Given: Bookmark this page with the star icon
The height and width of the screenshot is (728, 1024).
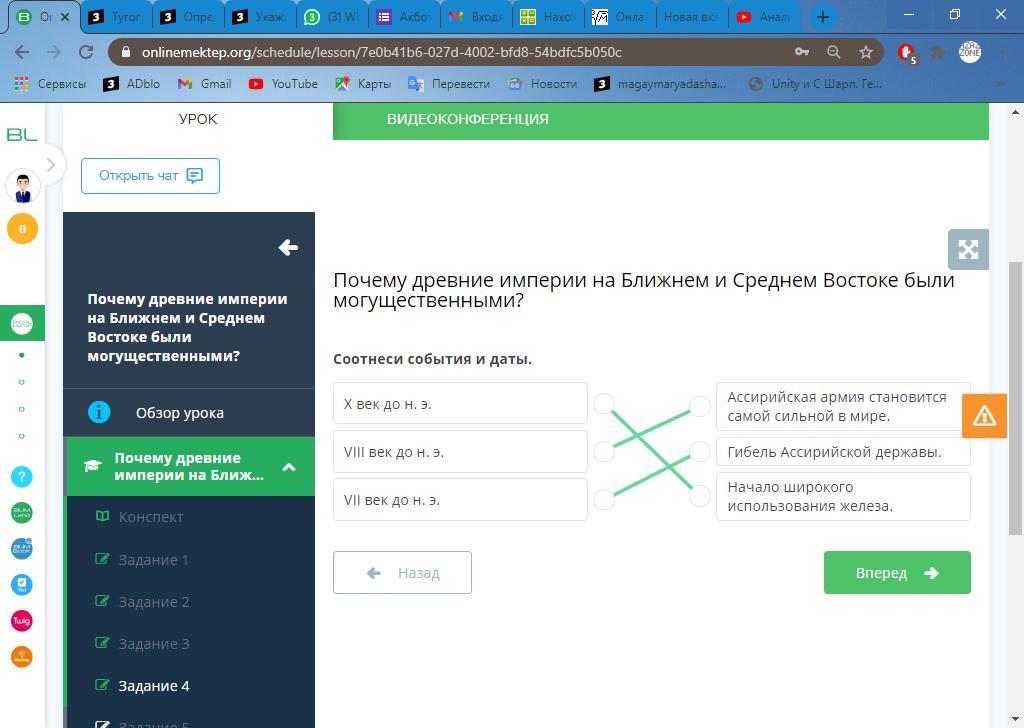Looking at the screenshot, I should point(866,52).
